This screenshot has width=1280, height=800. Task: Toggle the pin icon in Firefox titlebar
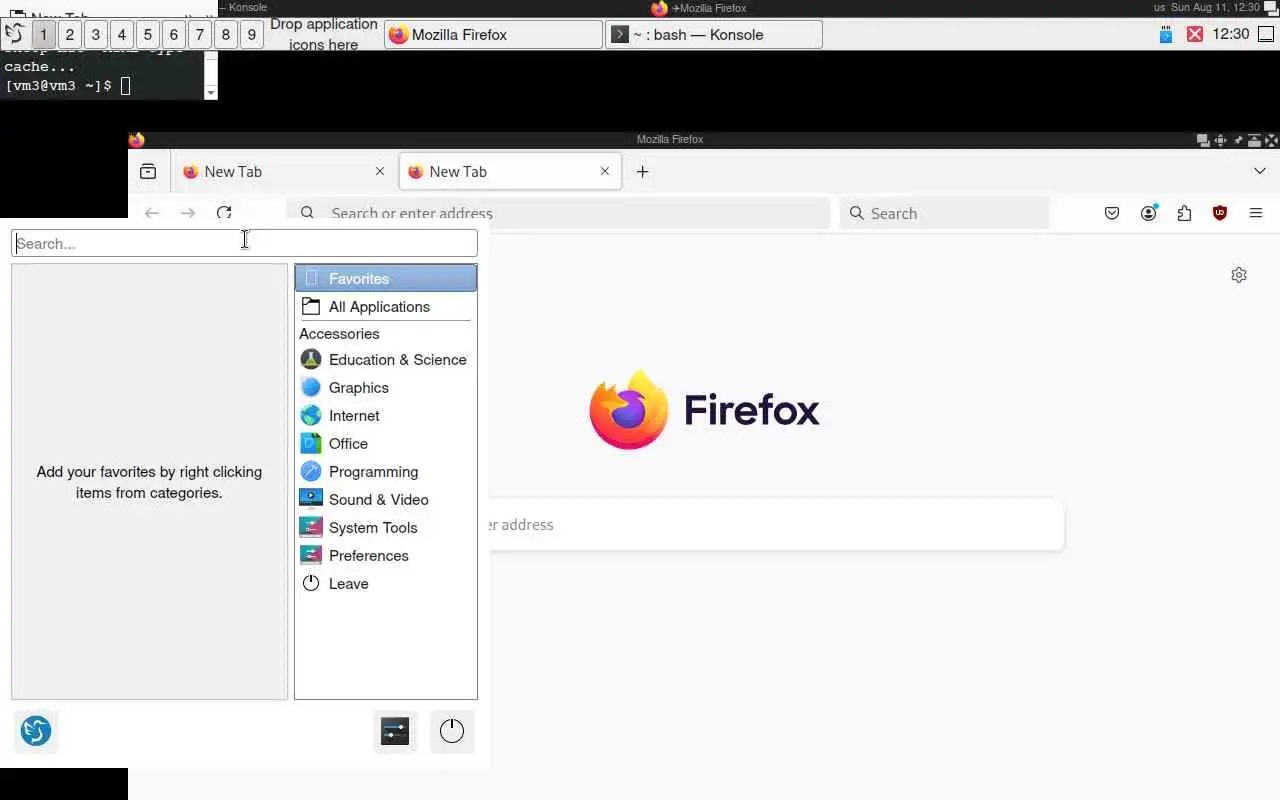pyautogui.click(x=1237, y=140)
